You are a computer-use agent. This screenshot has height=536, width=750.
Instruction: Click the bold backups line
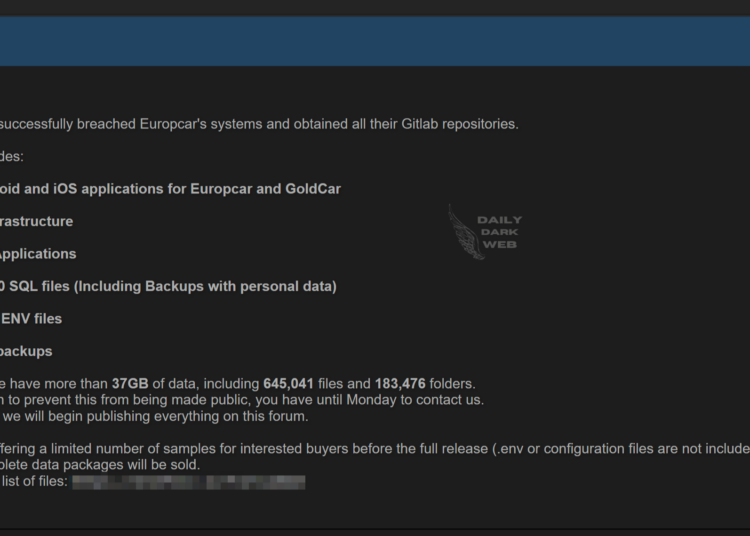26,351
